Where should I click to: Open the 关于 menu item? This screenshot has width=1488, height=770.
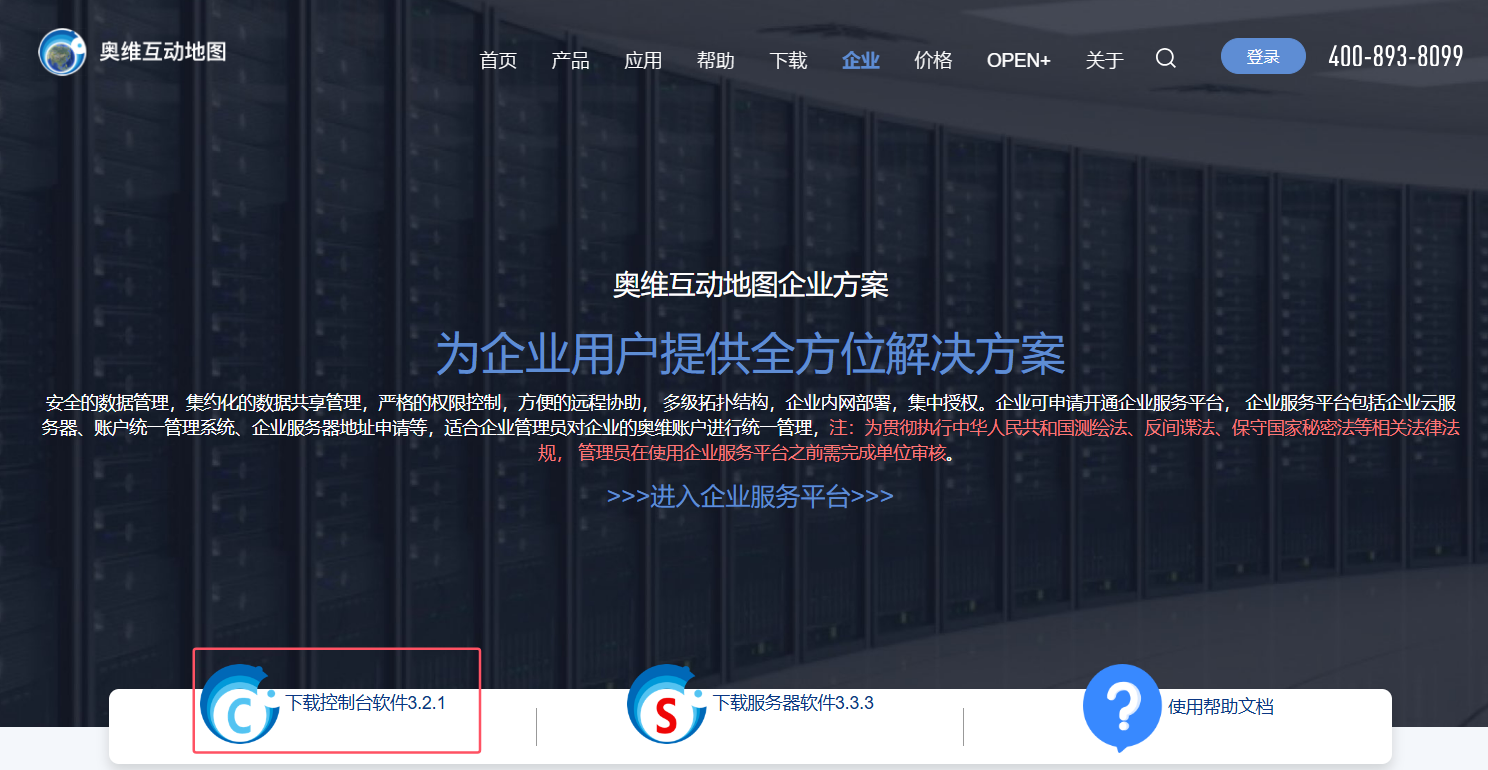point(1104,60)
